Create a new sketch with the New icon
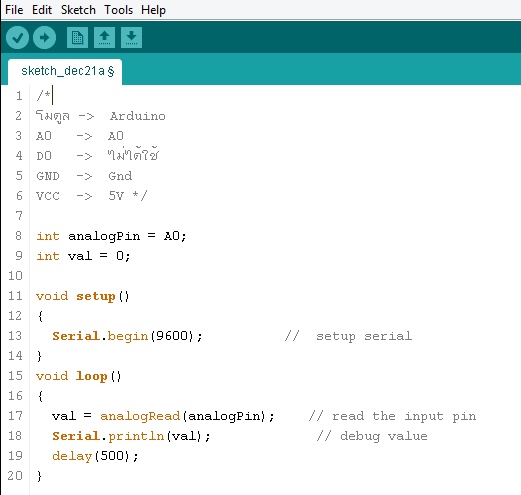This screenshot has width=521, height=495. pos(77,37)
